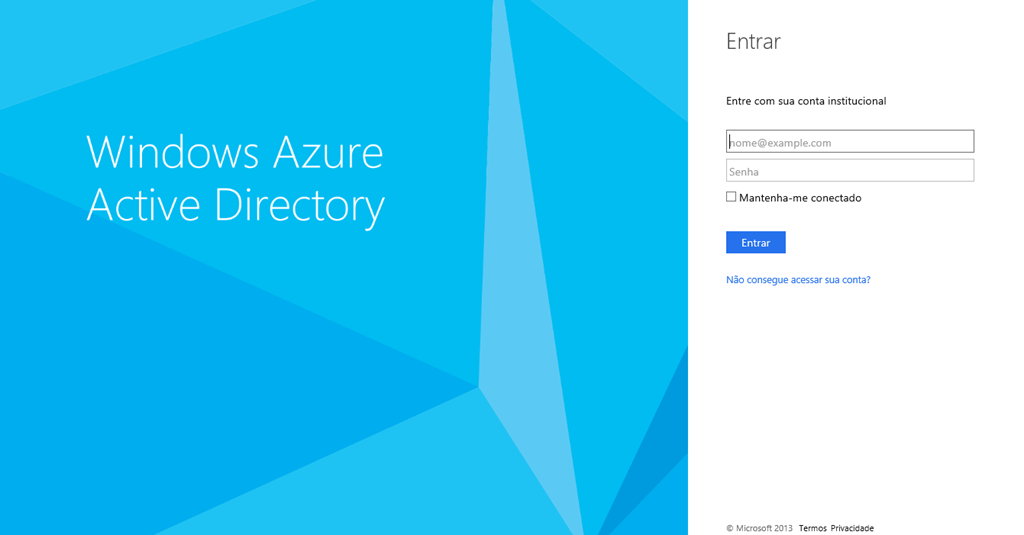Enable the Mantenha-me conectado checkbox
The image size is (1024, 535).
(731, 197)
